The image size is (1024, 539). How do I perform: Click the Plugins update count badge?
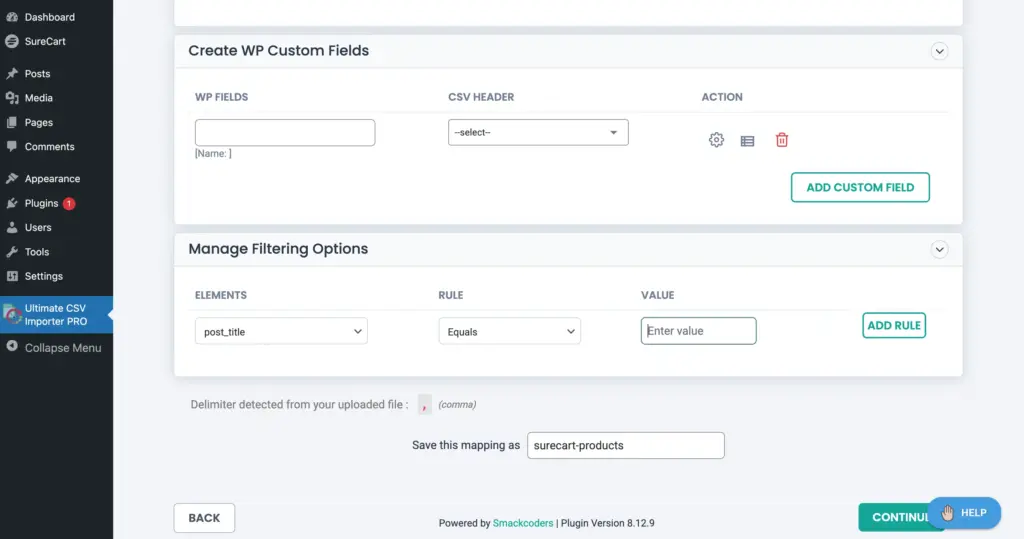pos(69,203)
